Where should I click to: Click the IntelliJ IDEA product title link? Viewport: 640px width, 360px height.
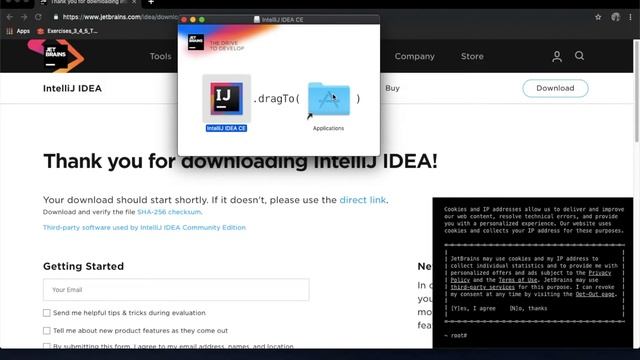tap(72, 88)
